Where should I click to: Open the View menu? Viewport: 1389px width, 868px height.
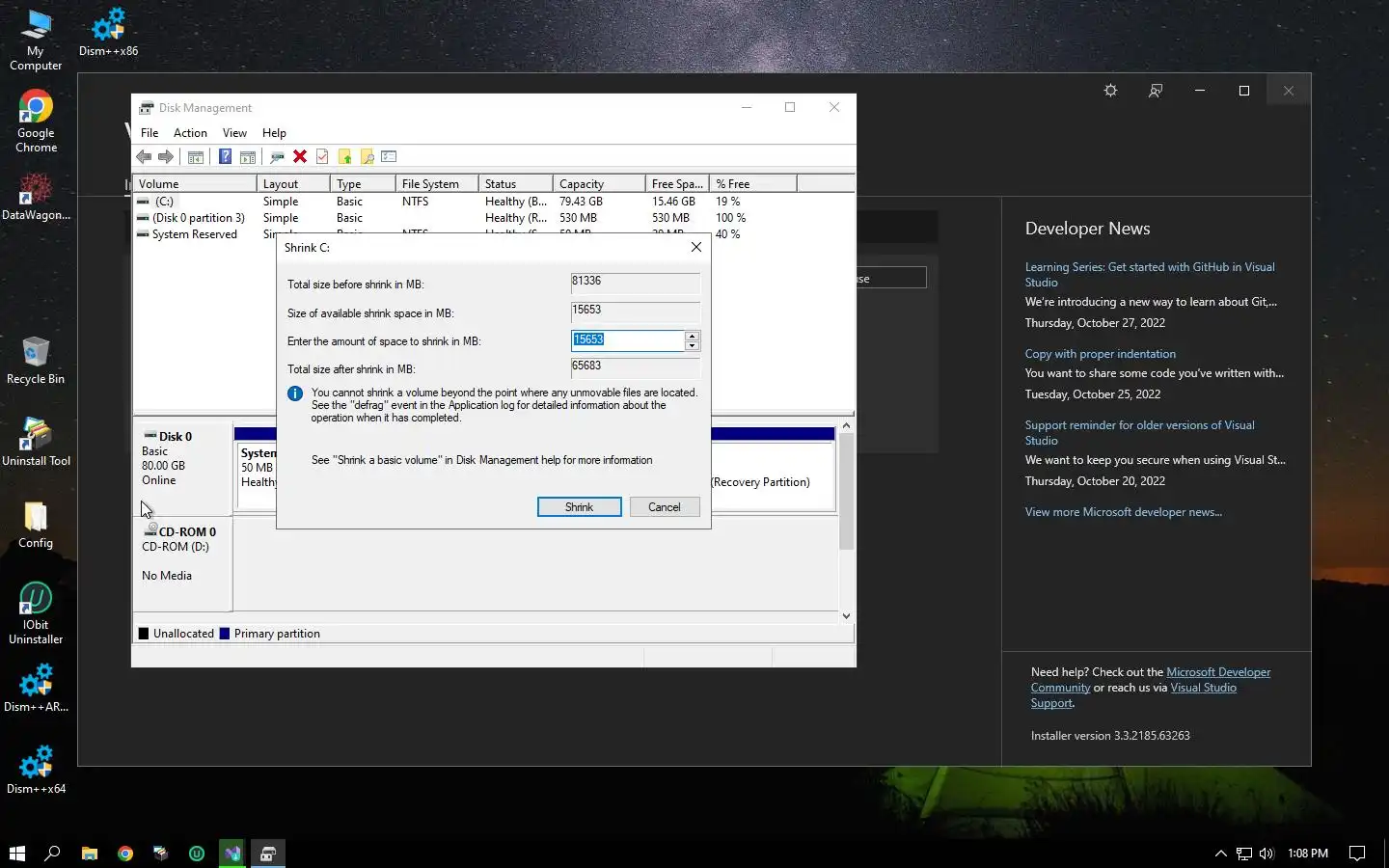pos(234,133)
